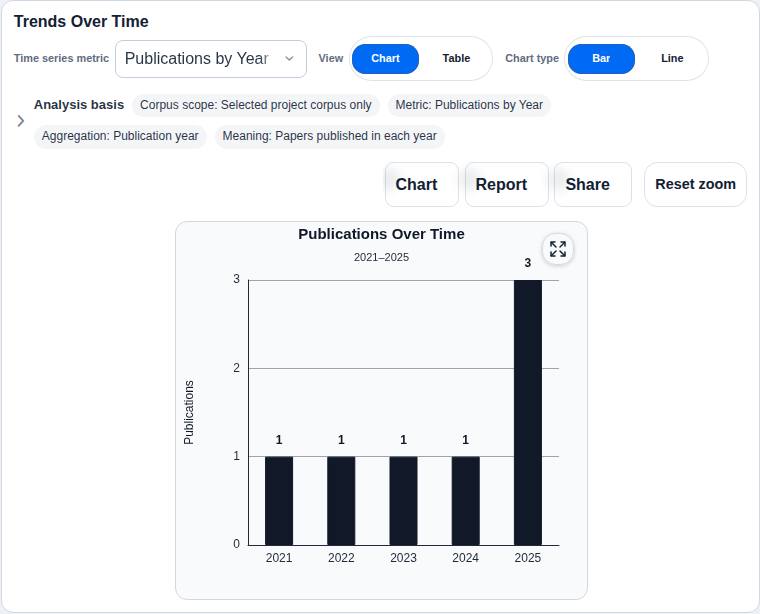Click the Share button
Image resolution: width=760 pixels, height=614 pixels.
593,185
